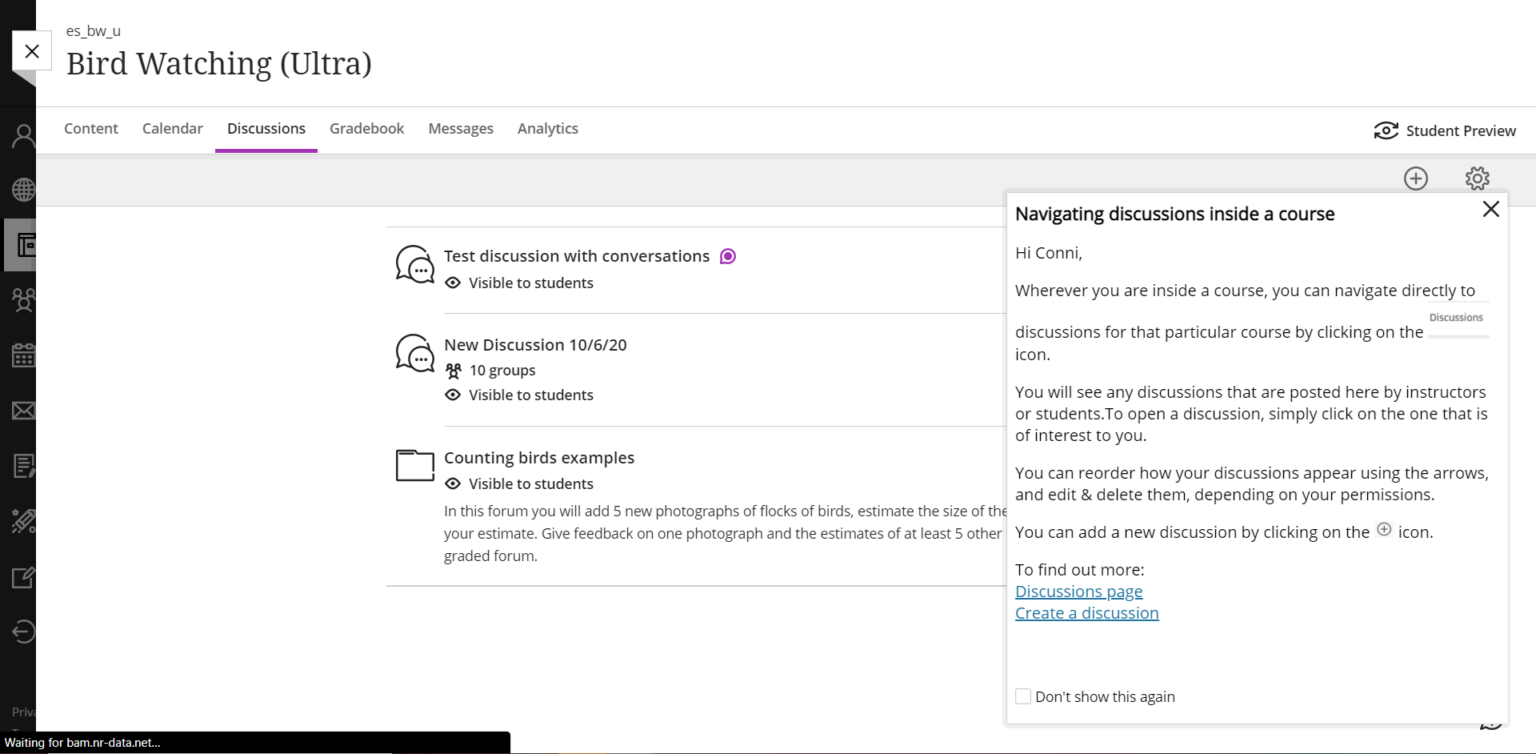
Task: Click the Counting birds examples folder icon
Action: coord(414,464)
